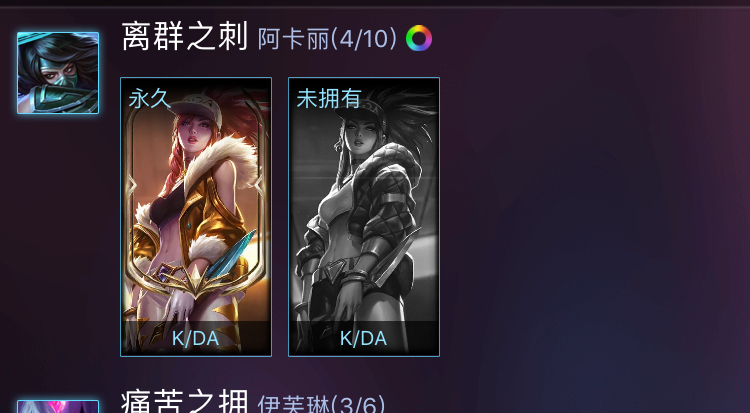Click K/DA caption under the greyscale skin
The image size is (750, 413).
pyautogui.click(x=364, y=338)
